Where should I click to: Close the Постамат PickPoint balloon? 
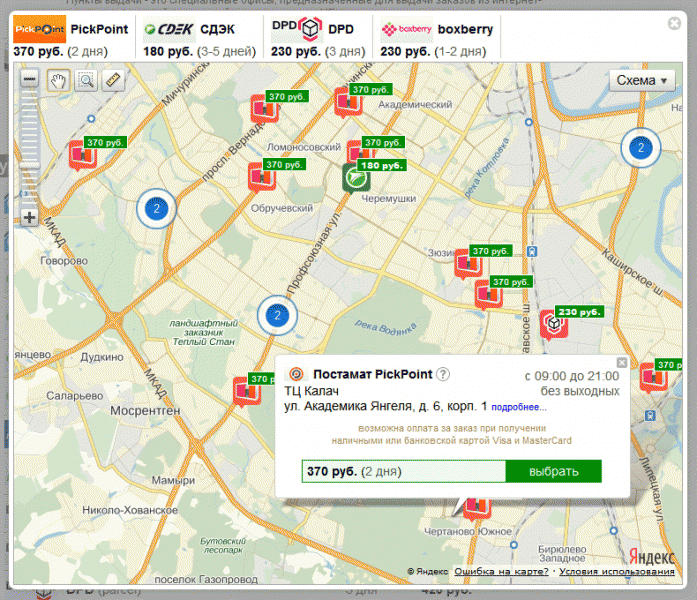(622, 363)
